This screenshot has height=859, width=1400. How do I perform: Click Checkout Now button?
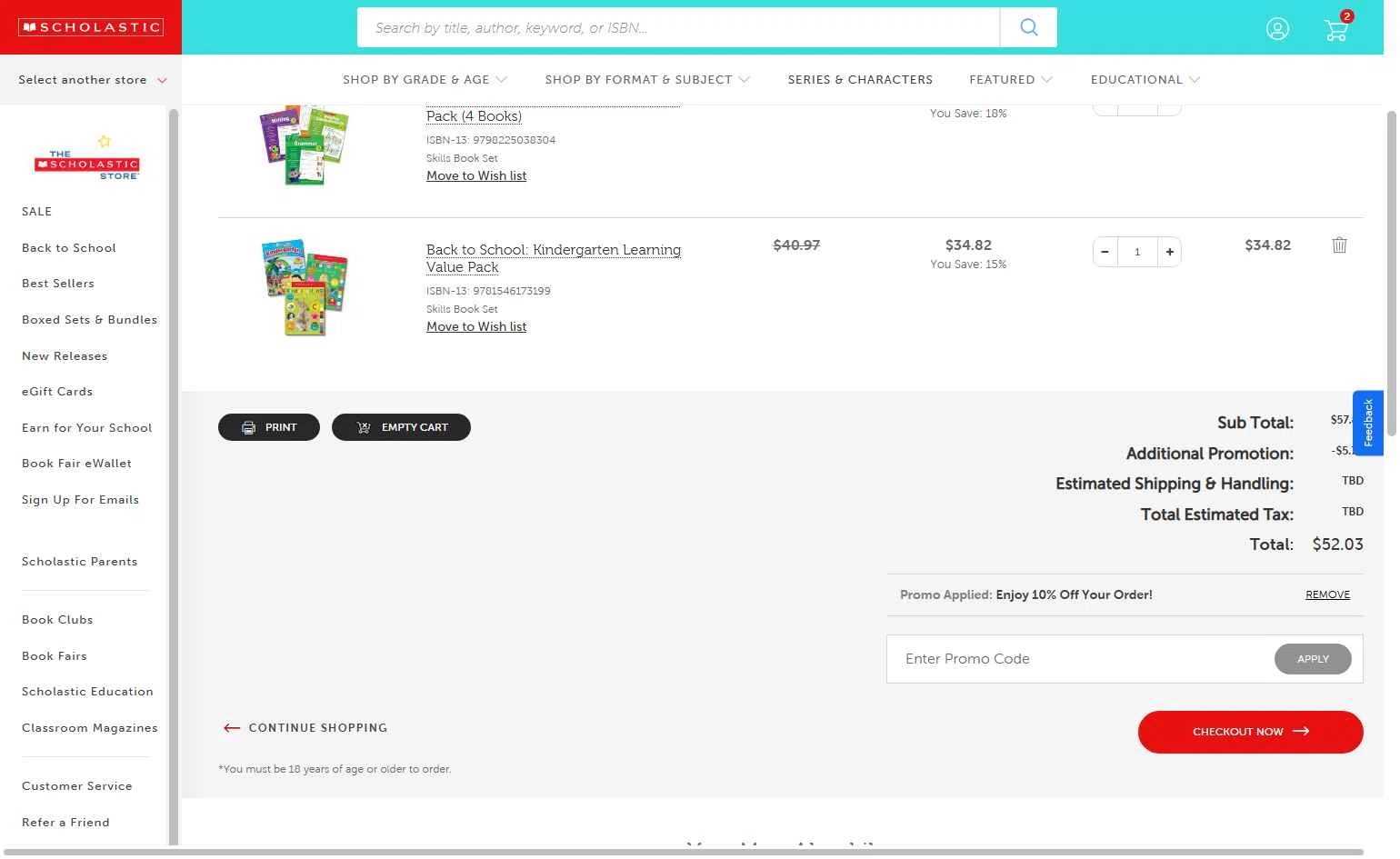tap(1250, 732)
